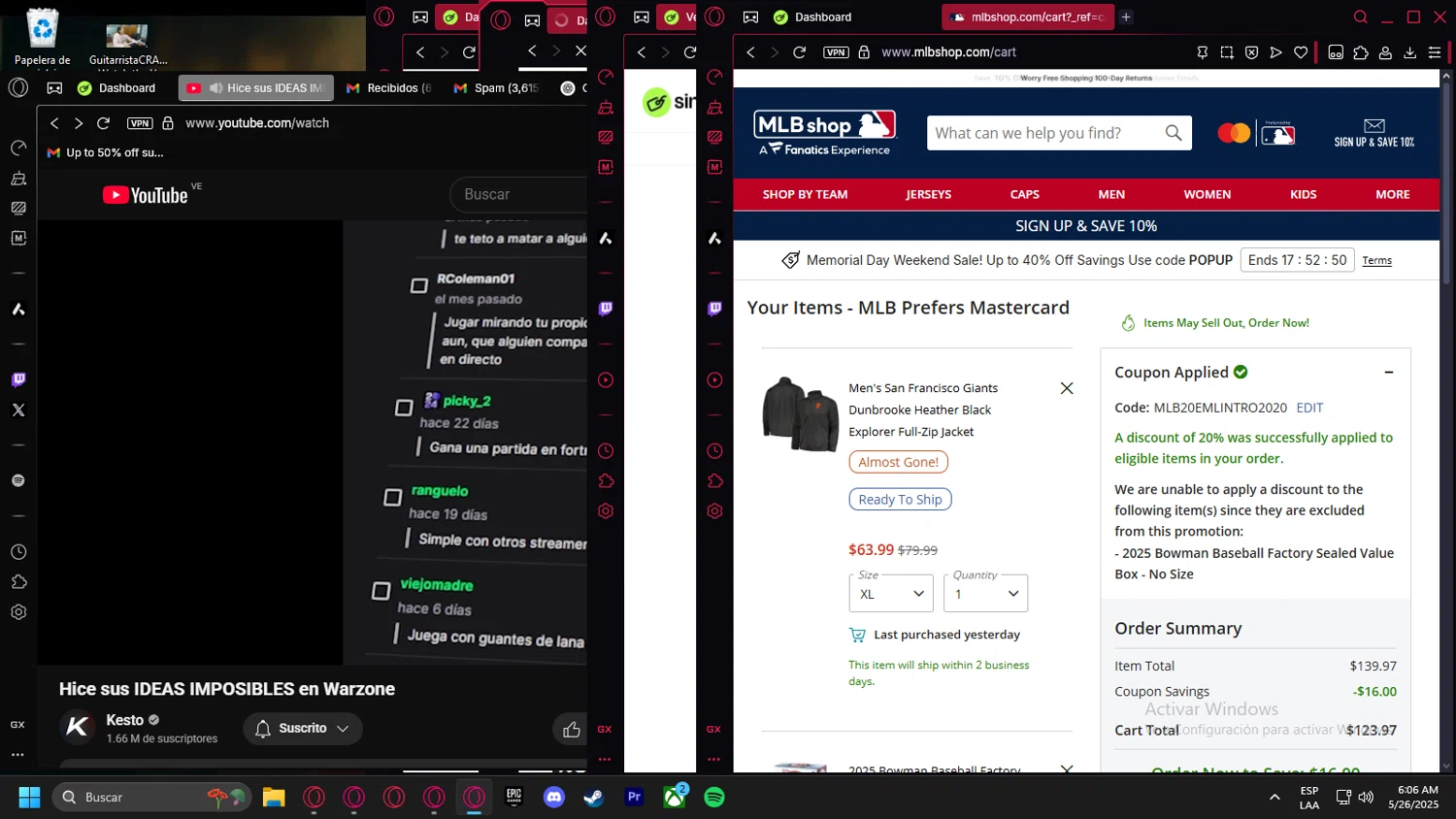Open GX Corner gamepad icon in the MLB Shop window
This screenshot has width=1456, height=819.
pos(750,16)
